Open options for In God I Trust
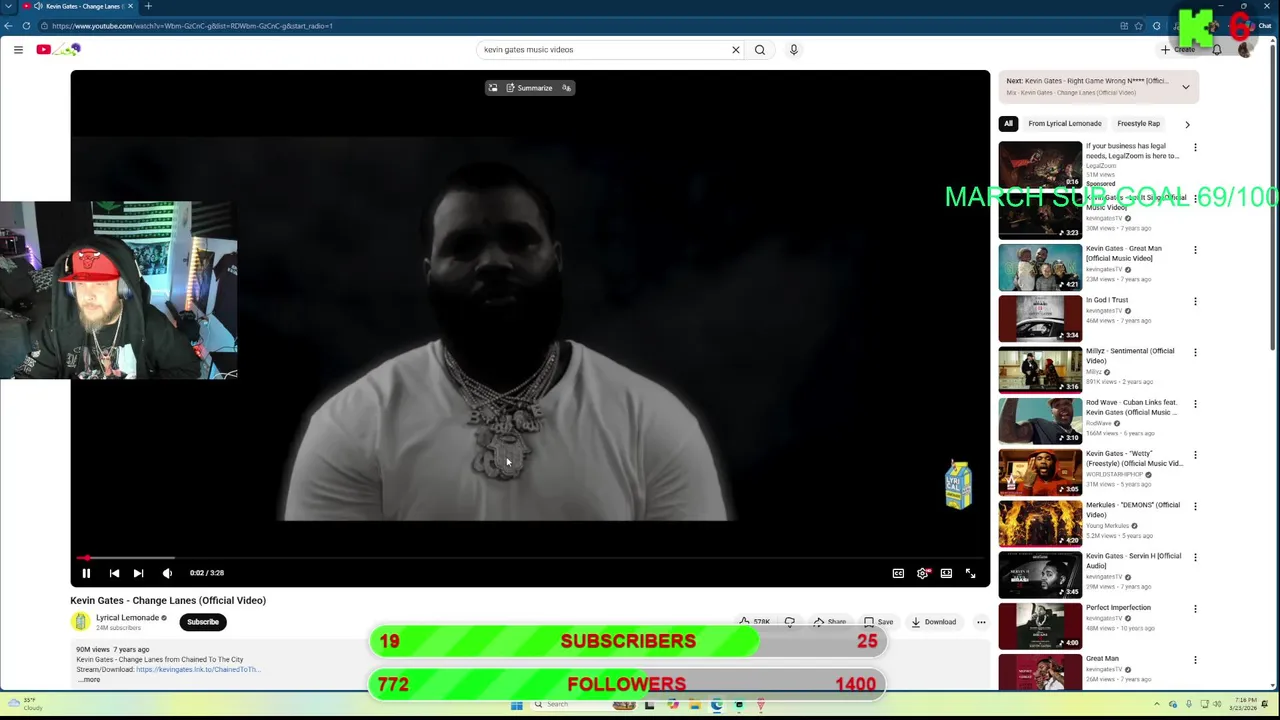This screenshot has width=1280, height=720. pos(1195,301)
